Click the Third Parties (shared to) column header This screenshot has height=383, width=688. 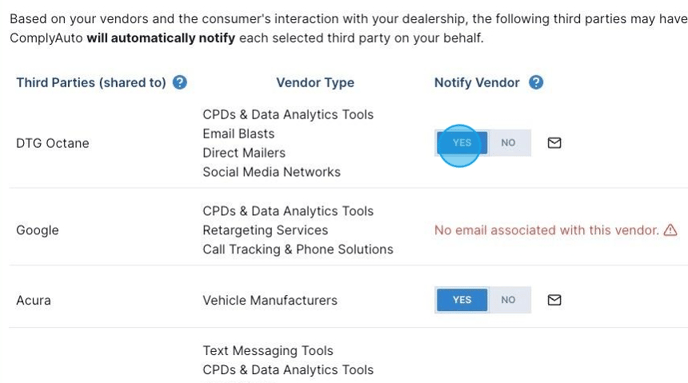[91, 82]
